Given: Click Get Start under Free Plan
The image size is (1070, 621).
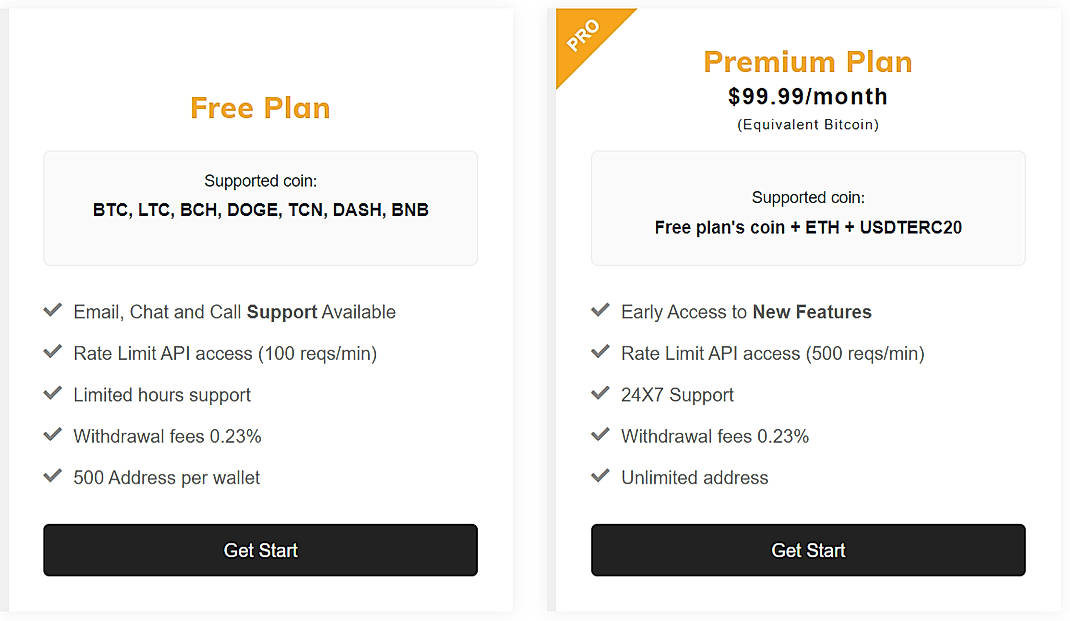Looking at the screenshot, I should pyautogui.click(x=260, y=550).
